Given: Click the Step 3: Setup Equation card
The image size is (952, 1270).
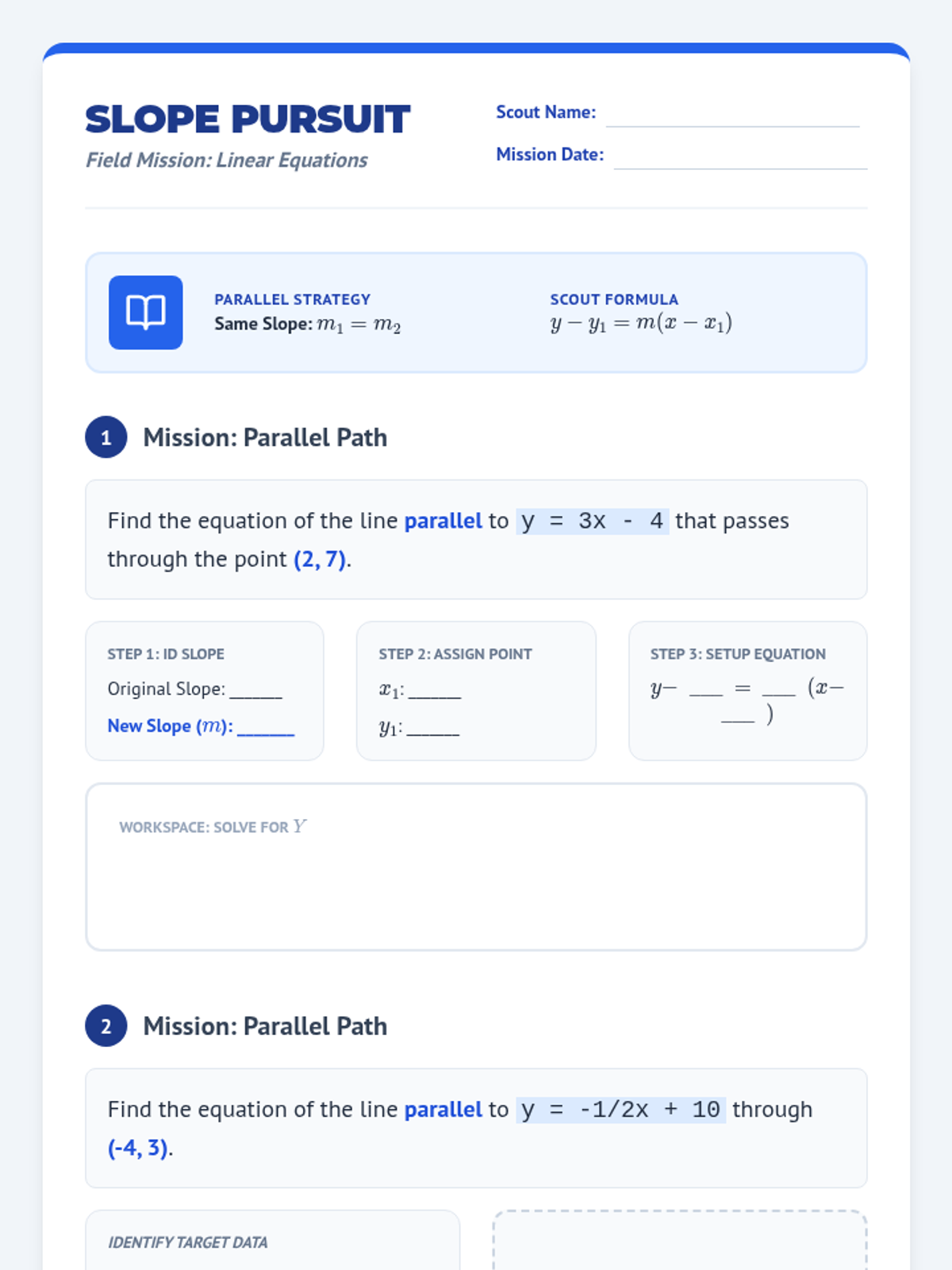Looking at the screenshot, I should pyautogui.click(x=747, y=691).
